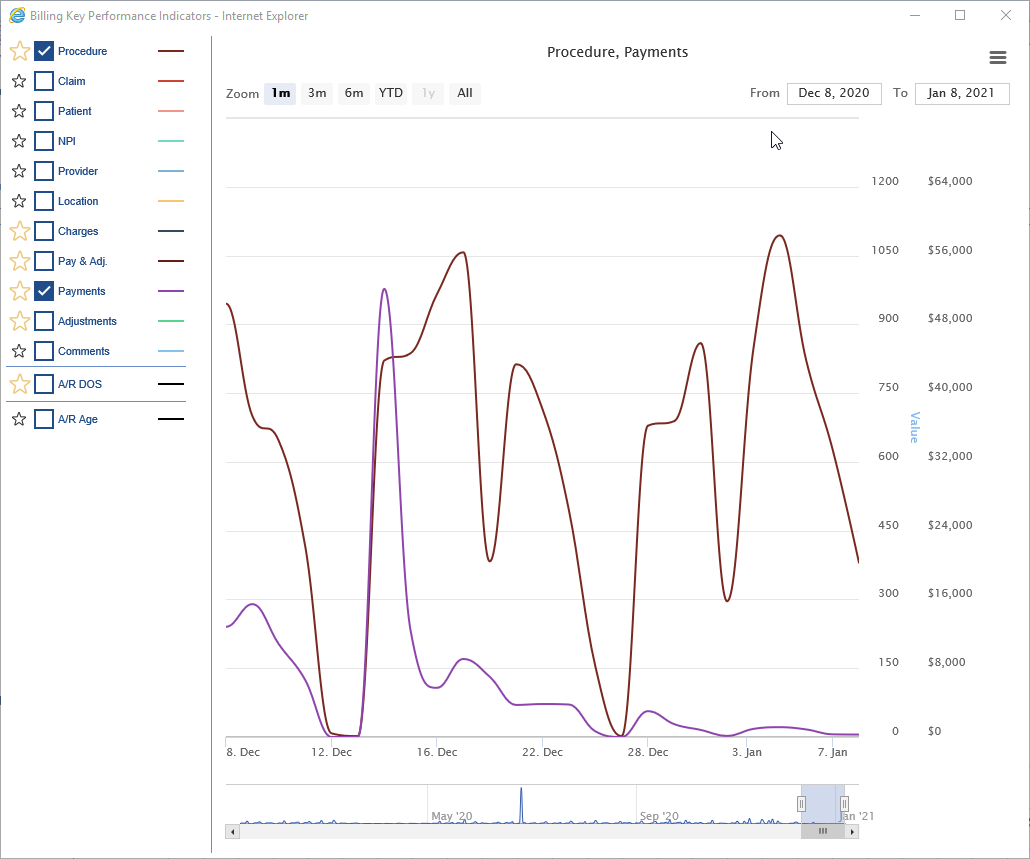Click the star beside Adjustments
Screen dimensions: 1030x859
pyautogui.click(x=20, y=321)
